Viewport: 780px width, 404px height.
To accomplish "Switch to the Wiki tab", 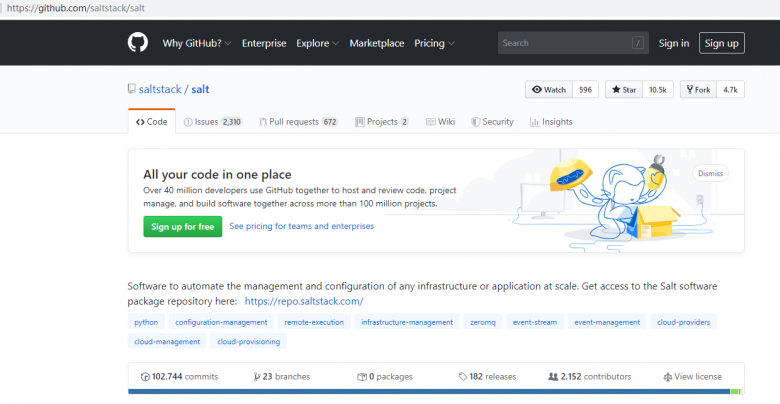I will click(441, 122).
